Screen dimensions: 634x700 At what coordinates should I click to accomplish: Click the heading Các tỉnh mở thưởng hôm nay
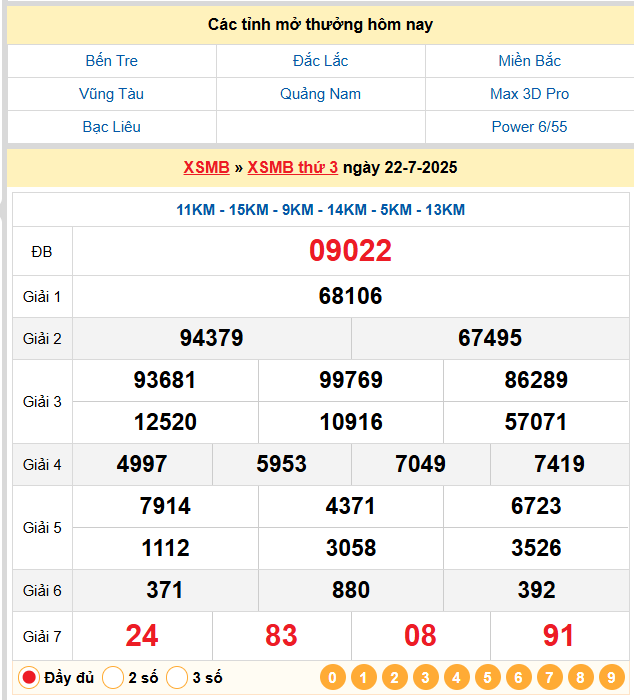320,25
